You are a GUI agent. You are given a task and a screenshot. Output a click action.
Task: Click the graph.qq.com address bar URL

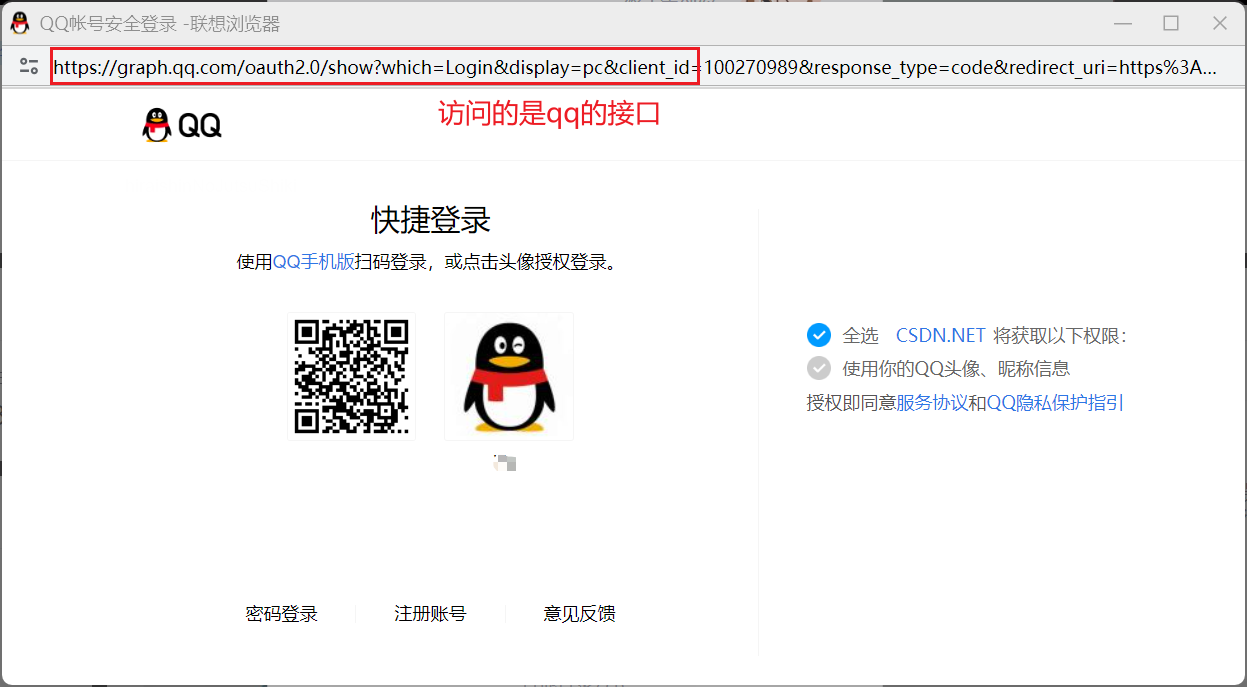click(635, 67)
